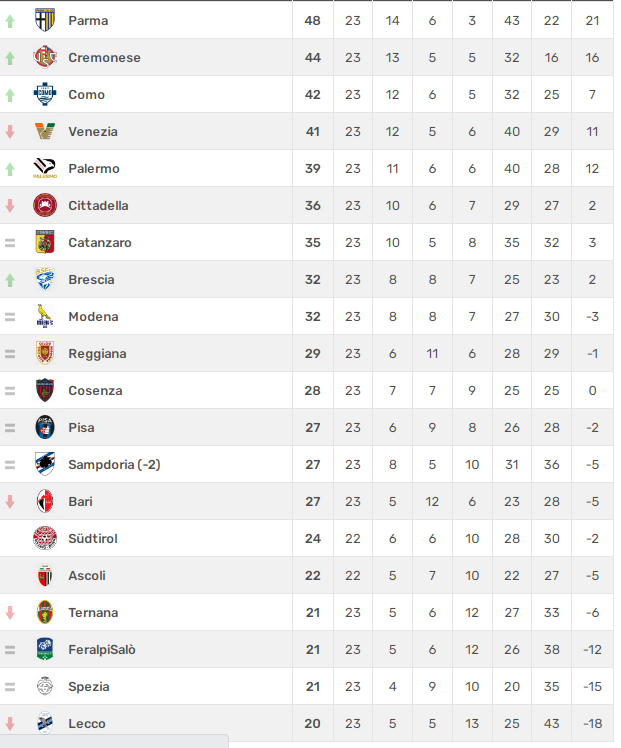
Task: Click the Parma club crest
Action: click(x=45, y=21)
